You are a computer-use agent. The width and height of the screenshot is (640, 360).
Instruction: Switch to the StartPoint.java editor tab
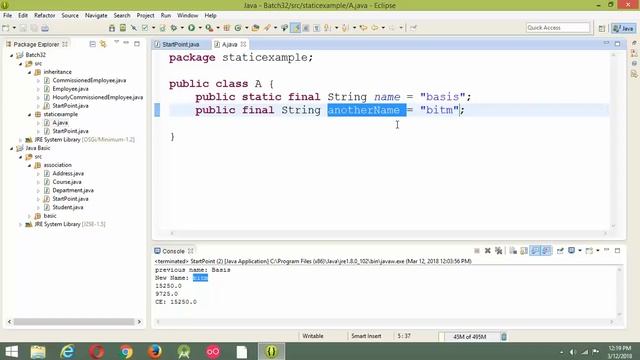[x=181, y=44]
